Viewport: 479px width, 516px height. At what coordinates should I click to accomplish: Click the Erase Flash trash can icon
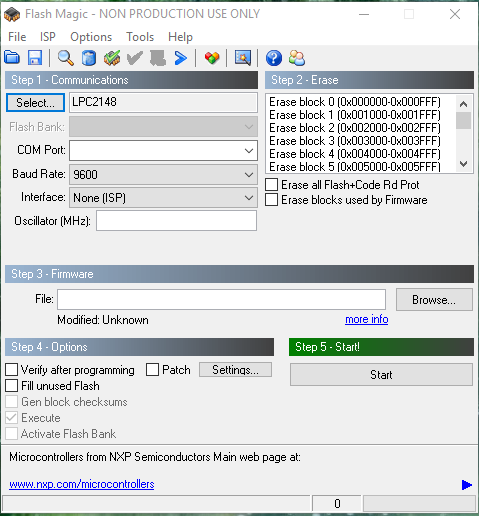pyautogui.click(x=89, y=58)
